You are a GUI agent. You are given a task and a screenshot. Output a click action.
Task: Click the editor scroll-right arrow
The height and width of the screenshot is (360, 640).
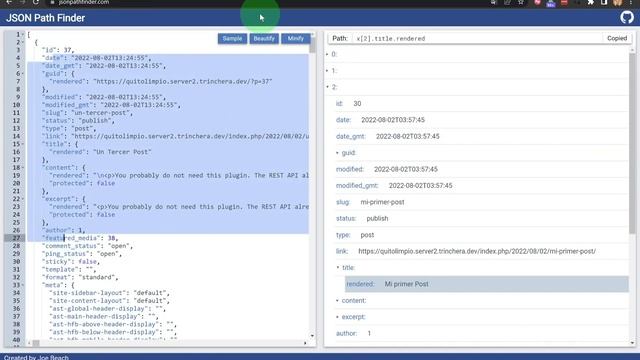pos(305,343)
